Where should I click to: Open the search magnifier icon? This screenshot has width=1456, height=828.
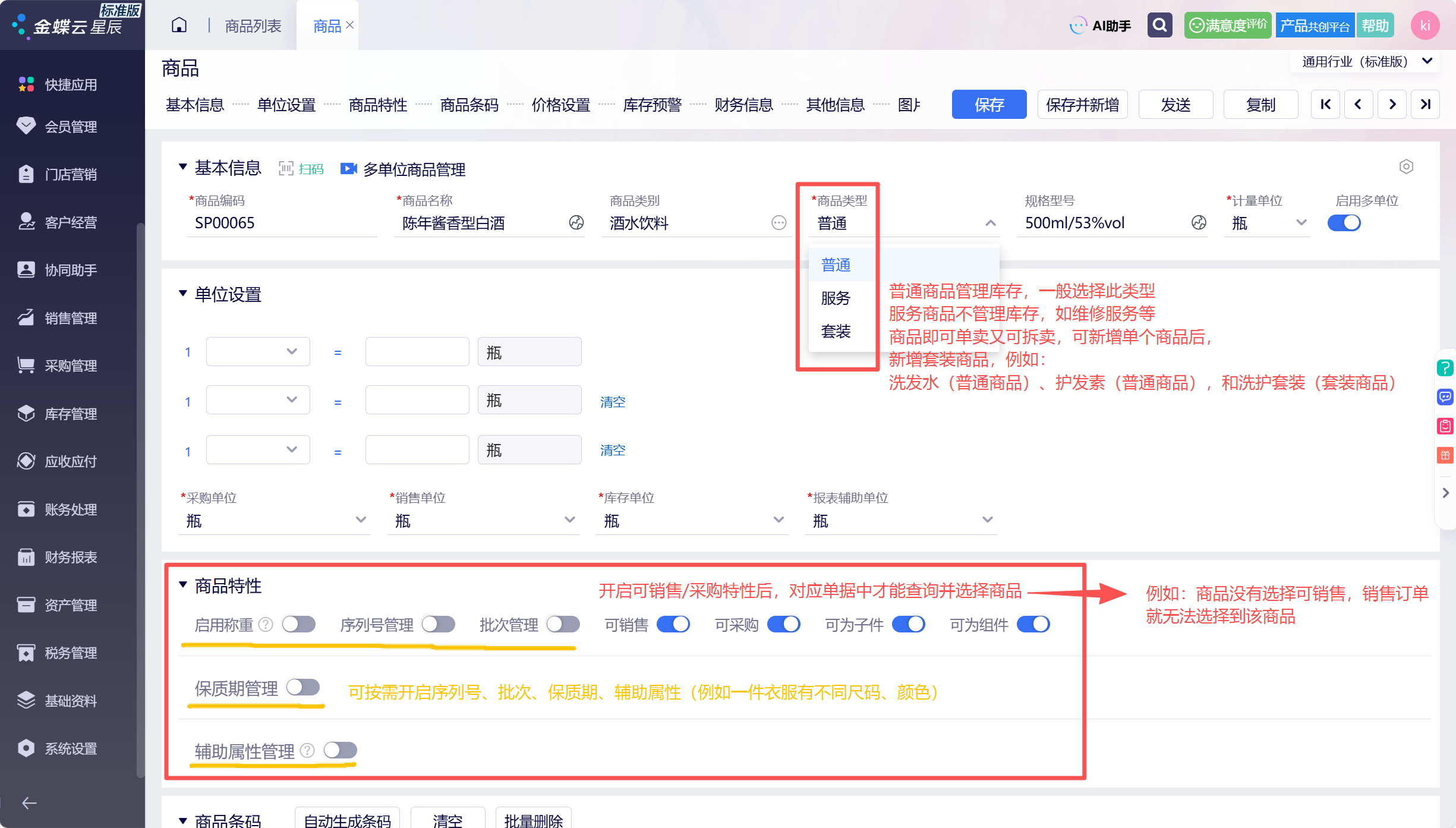tap(1159, 26)
